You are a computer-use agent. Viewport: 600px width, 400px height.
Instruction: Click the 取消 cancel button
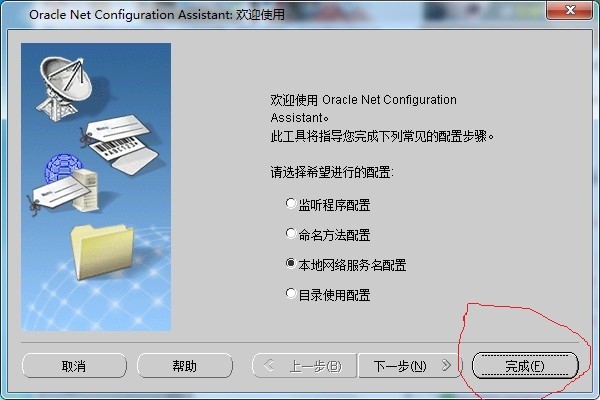click(x=74, y=366)
